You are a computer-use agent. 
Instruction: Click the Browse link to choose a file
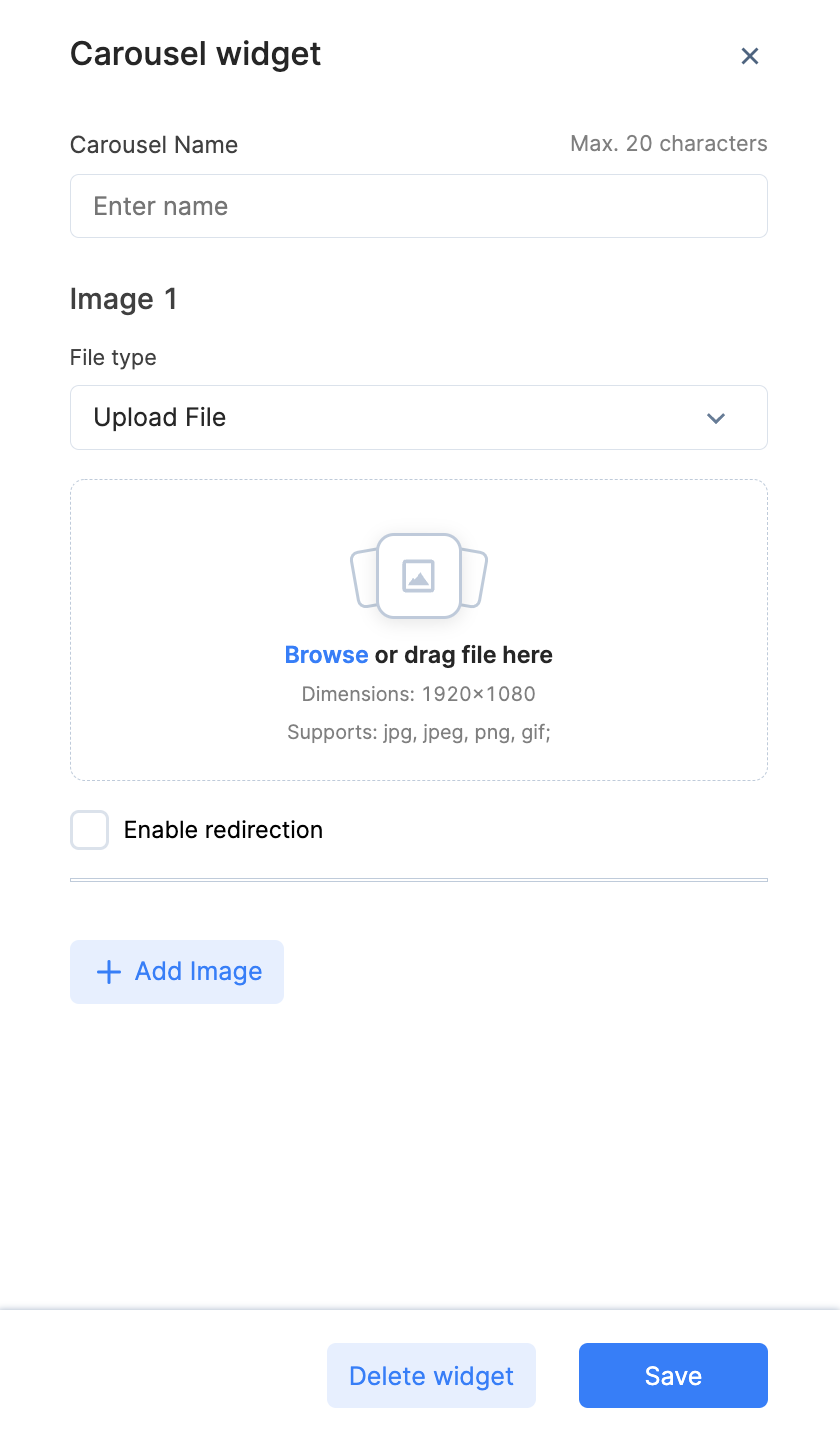click(326, 655)
